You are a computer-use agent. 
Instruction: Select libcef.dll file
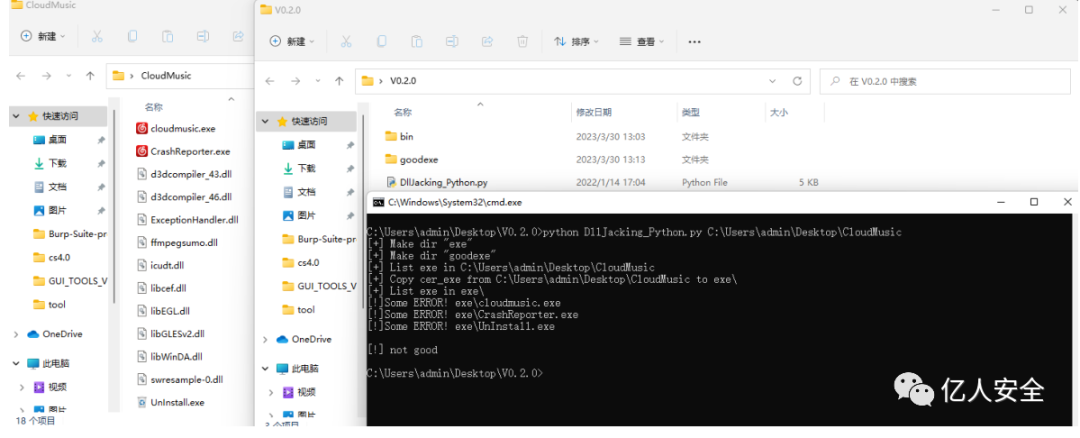click(161, 288)
